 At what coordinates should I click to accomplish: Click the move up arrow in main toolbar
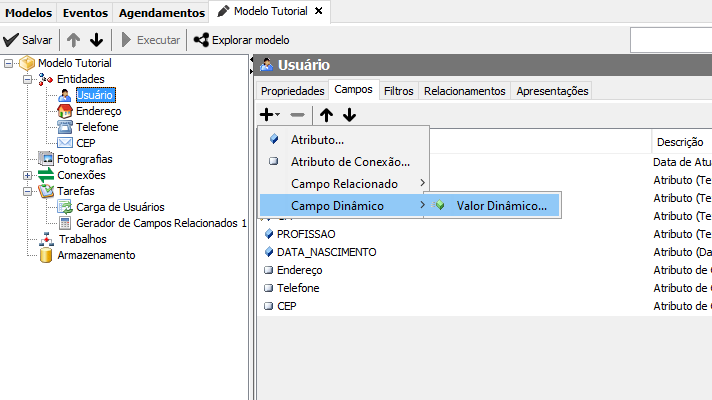click(x=74, y=40)
